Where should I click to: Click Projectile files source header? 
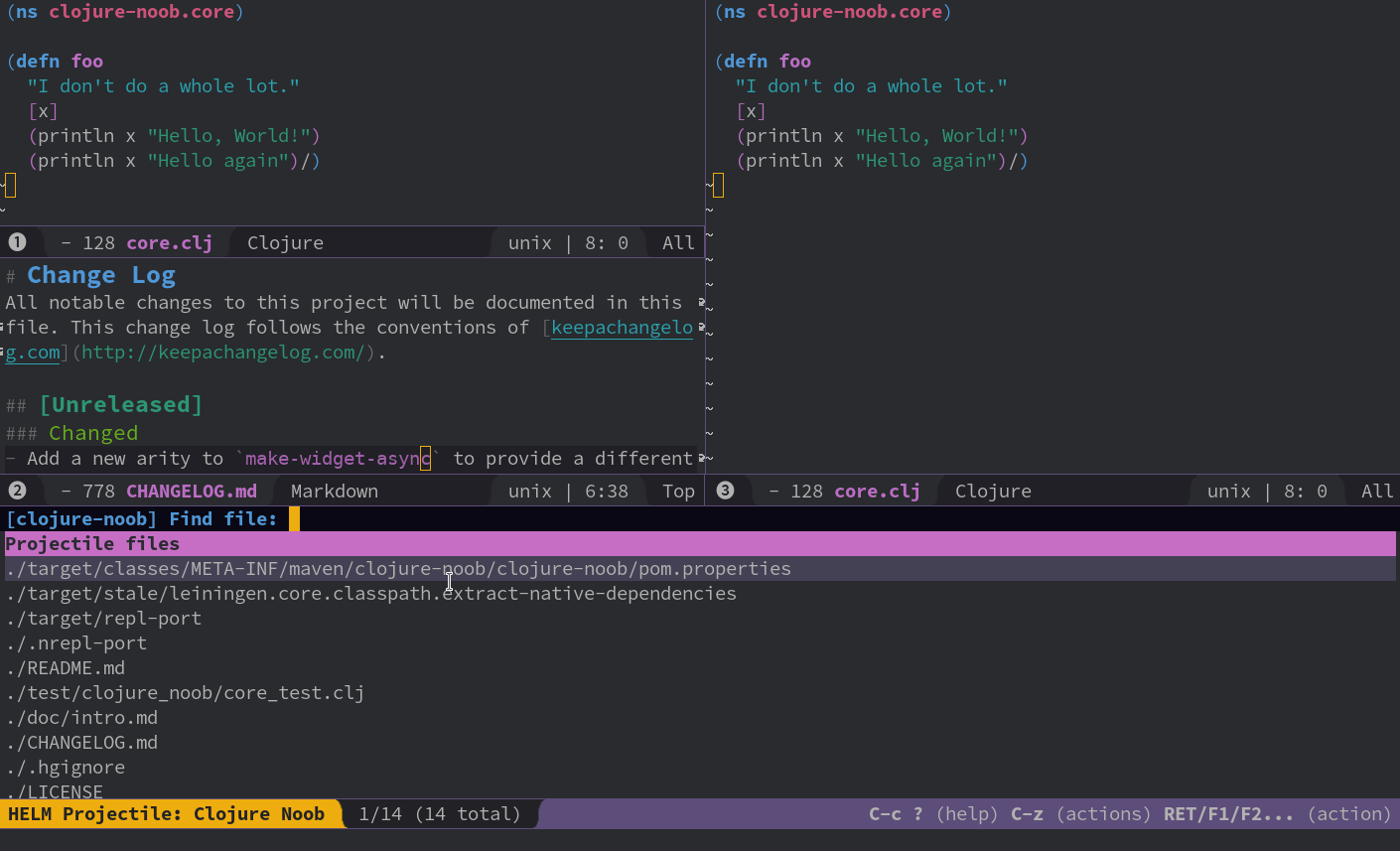(700, 544)
